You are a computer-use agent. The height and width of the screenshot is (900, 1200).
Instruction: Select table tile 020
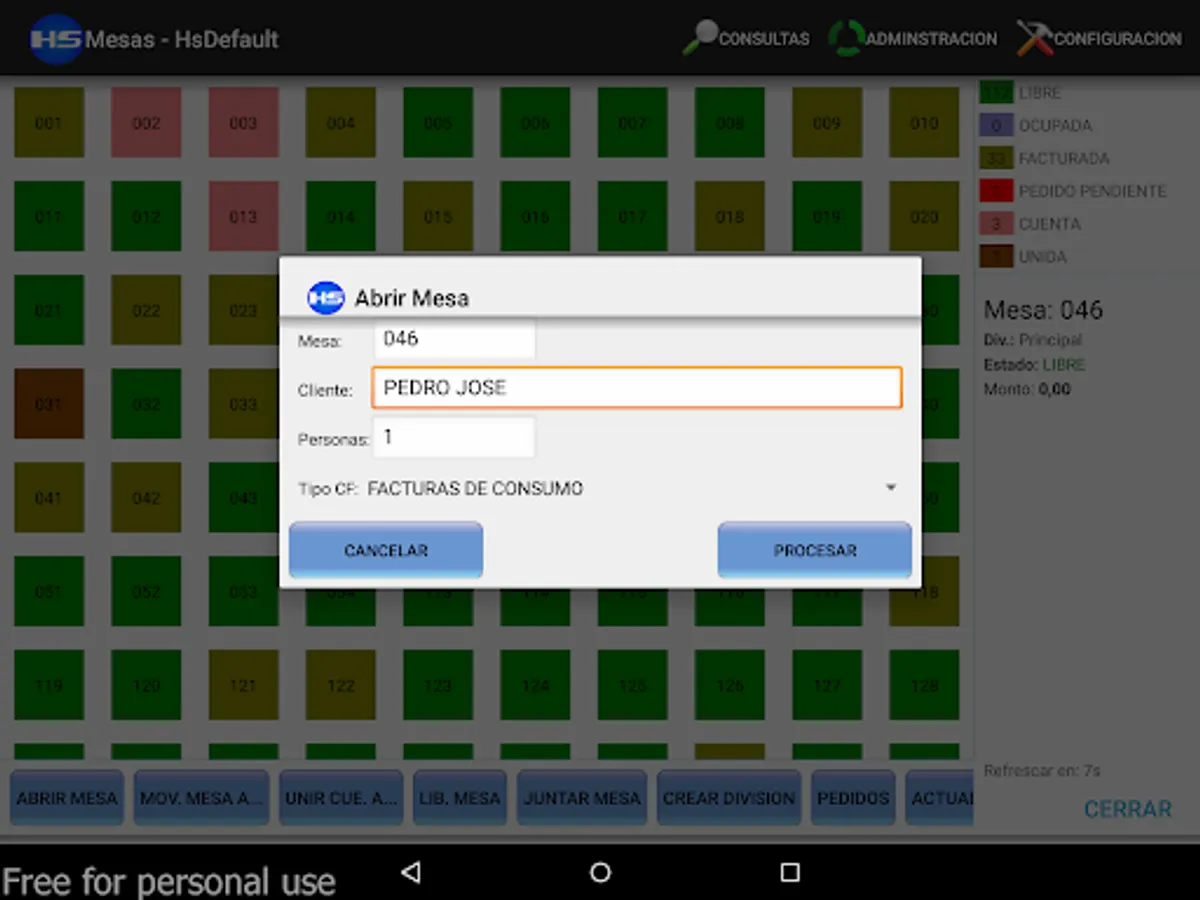tap(925, 216)
